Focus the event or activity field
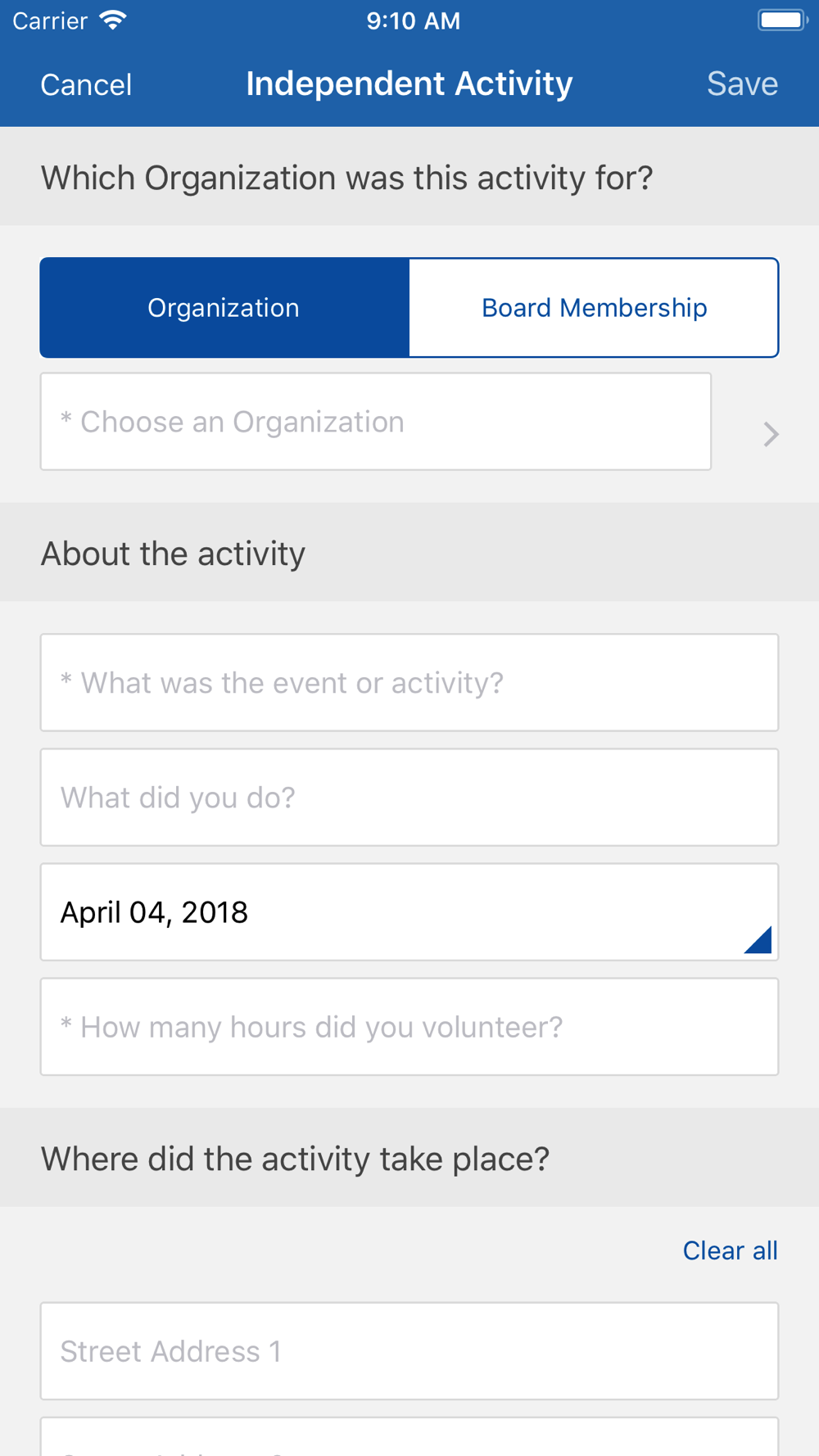Image resolution: width=819 pixels, height=1456 pixels. pyautogui.click(x=409, y=683)
